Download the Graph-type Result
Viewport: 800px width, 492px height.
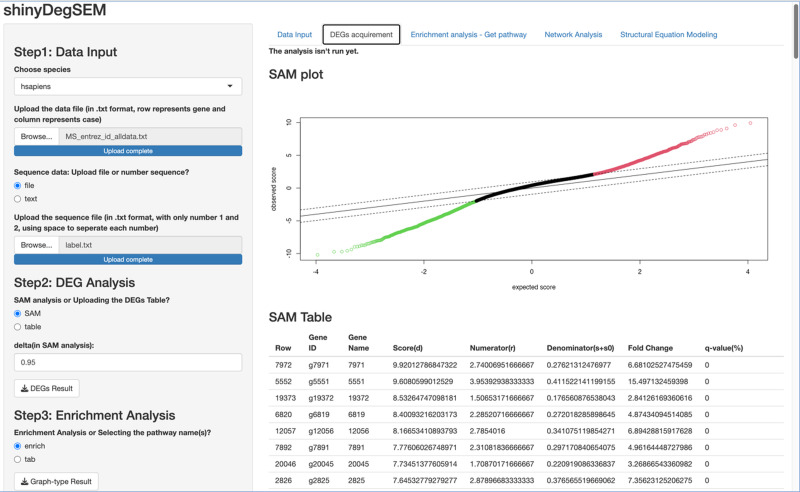(x=56, y=481)
